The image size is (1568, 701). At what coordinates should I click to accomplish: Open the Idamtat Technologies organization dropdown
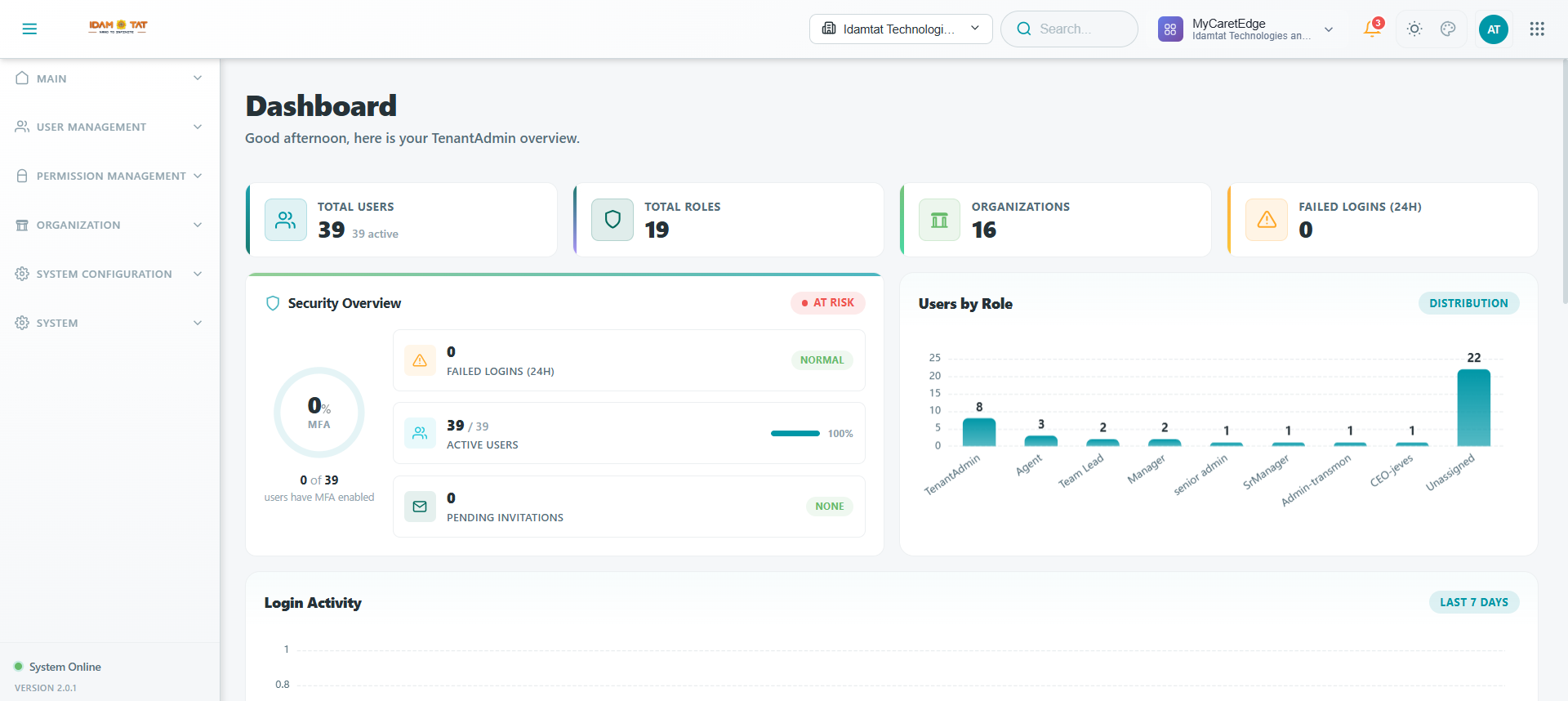click(x=901, y=29)
